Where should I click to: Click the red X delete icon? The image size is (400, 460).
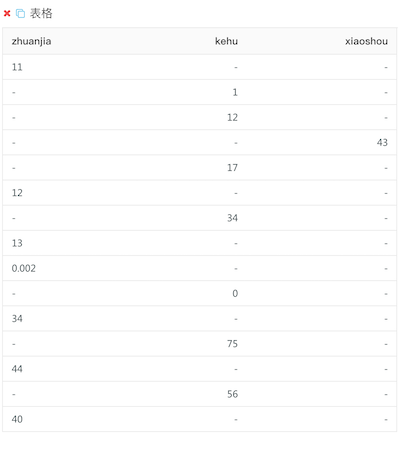(7, 14)
